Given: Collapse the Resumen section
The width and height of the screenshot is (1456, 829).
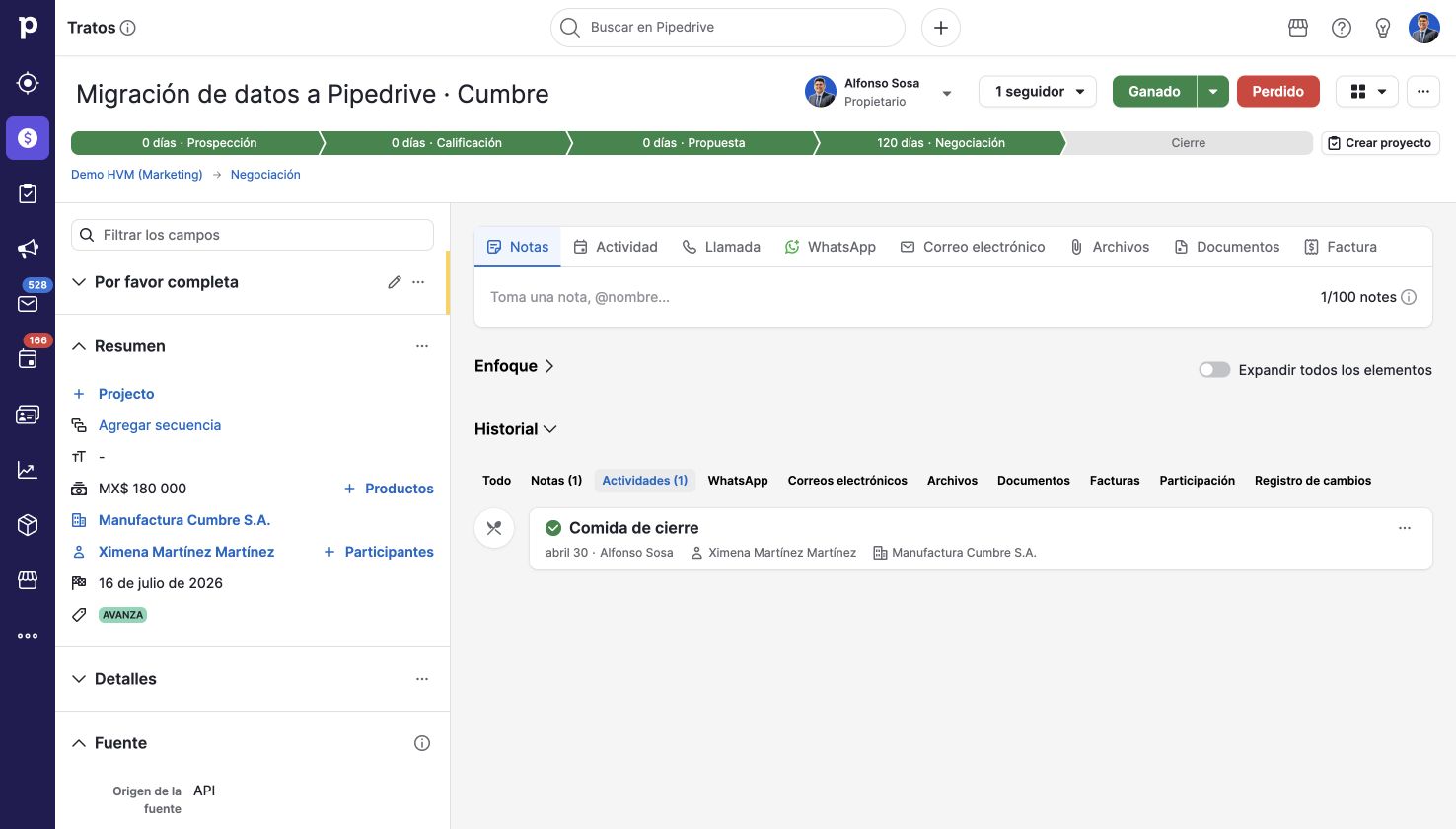Looking at the screenshot, I should point(79,346).
